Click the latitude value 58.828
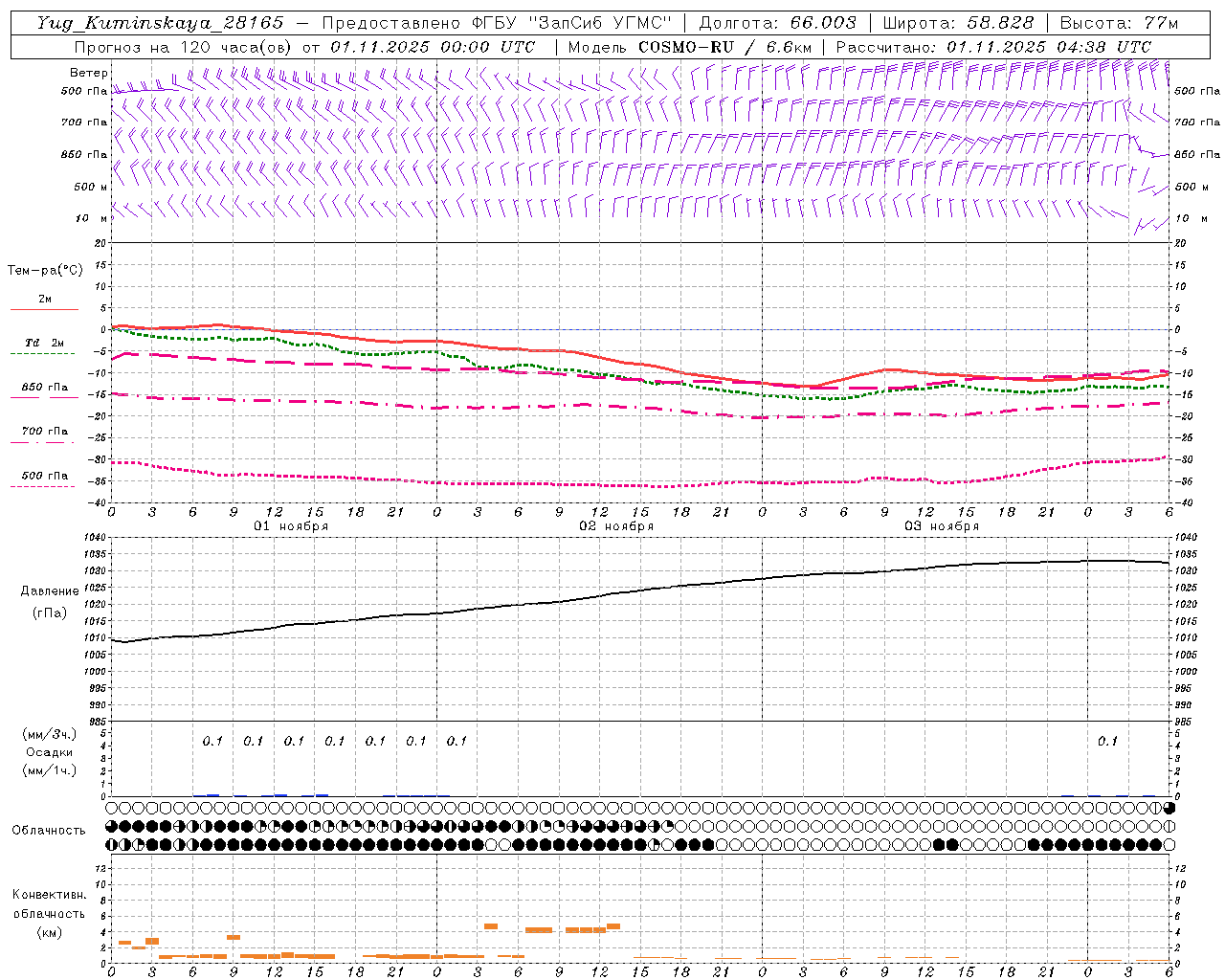1225x980 pixels. [x=1000, y=23]
